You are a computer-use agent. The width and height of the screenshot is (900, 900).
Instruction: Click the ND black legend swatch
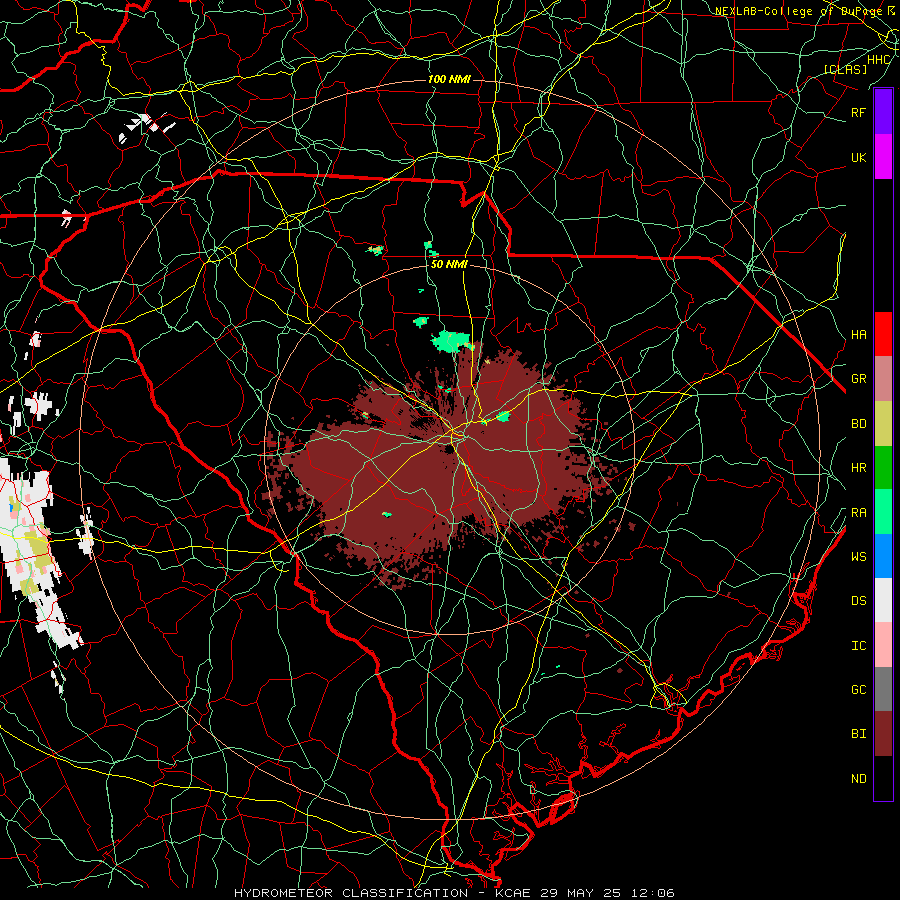883,778
